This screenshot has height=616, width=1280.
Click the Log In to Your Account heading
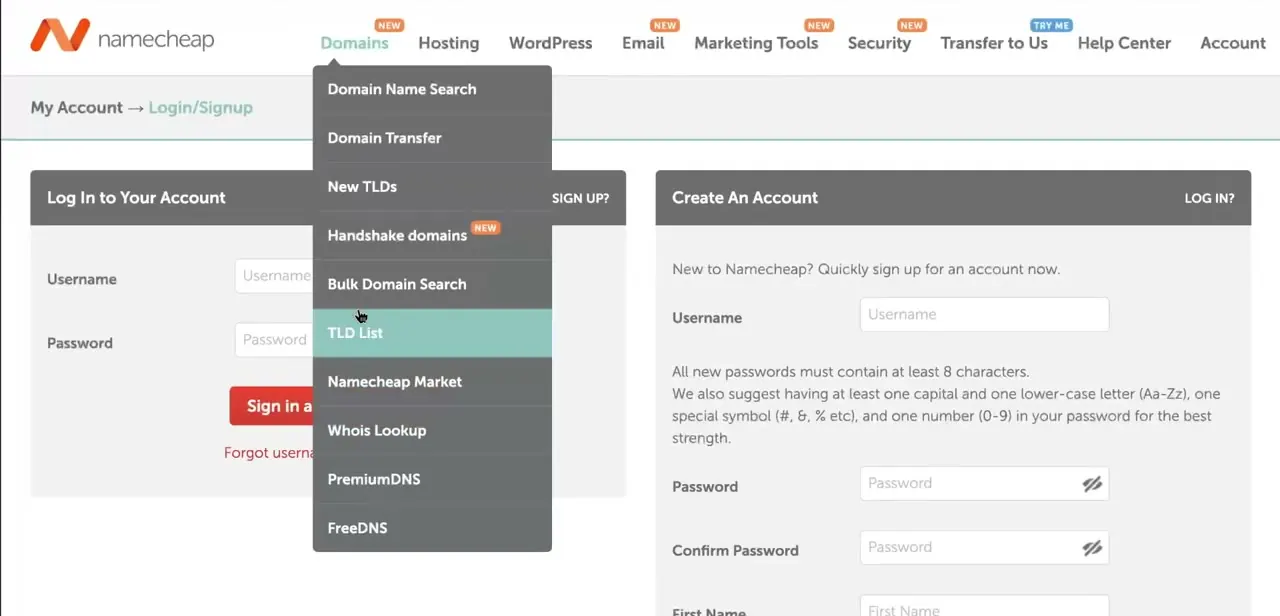click(136, 198)
